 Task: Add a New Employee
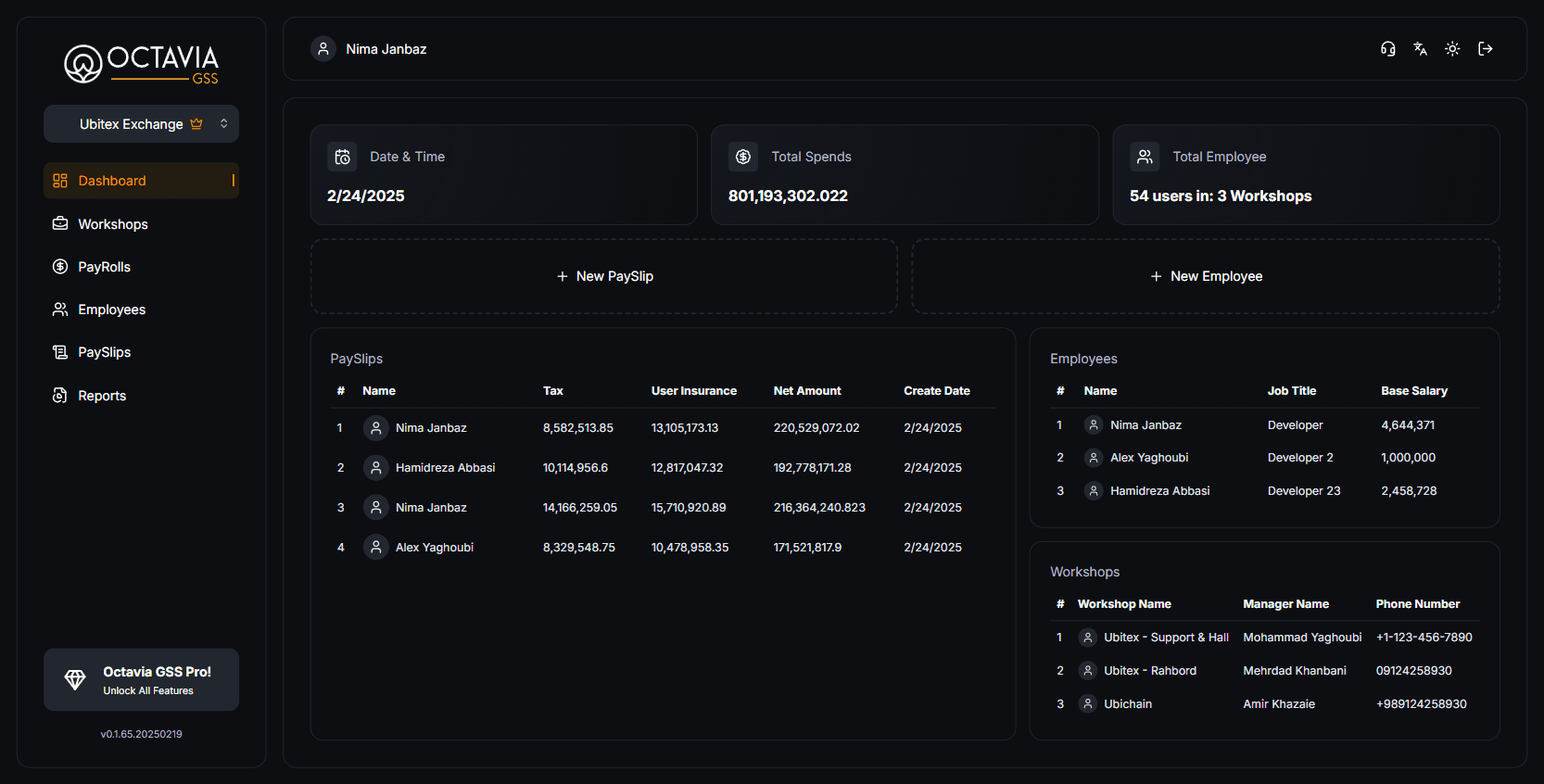pos(1206,276)
